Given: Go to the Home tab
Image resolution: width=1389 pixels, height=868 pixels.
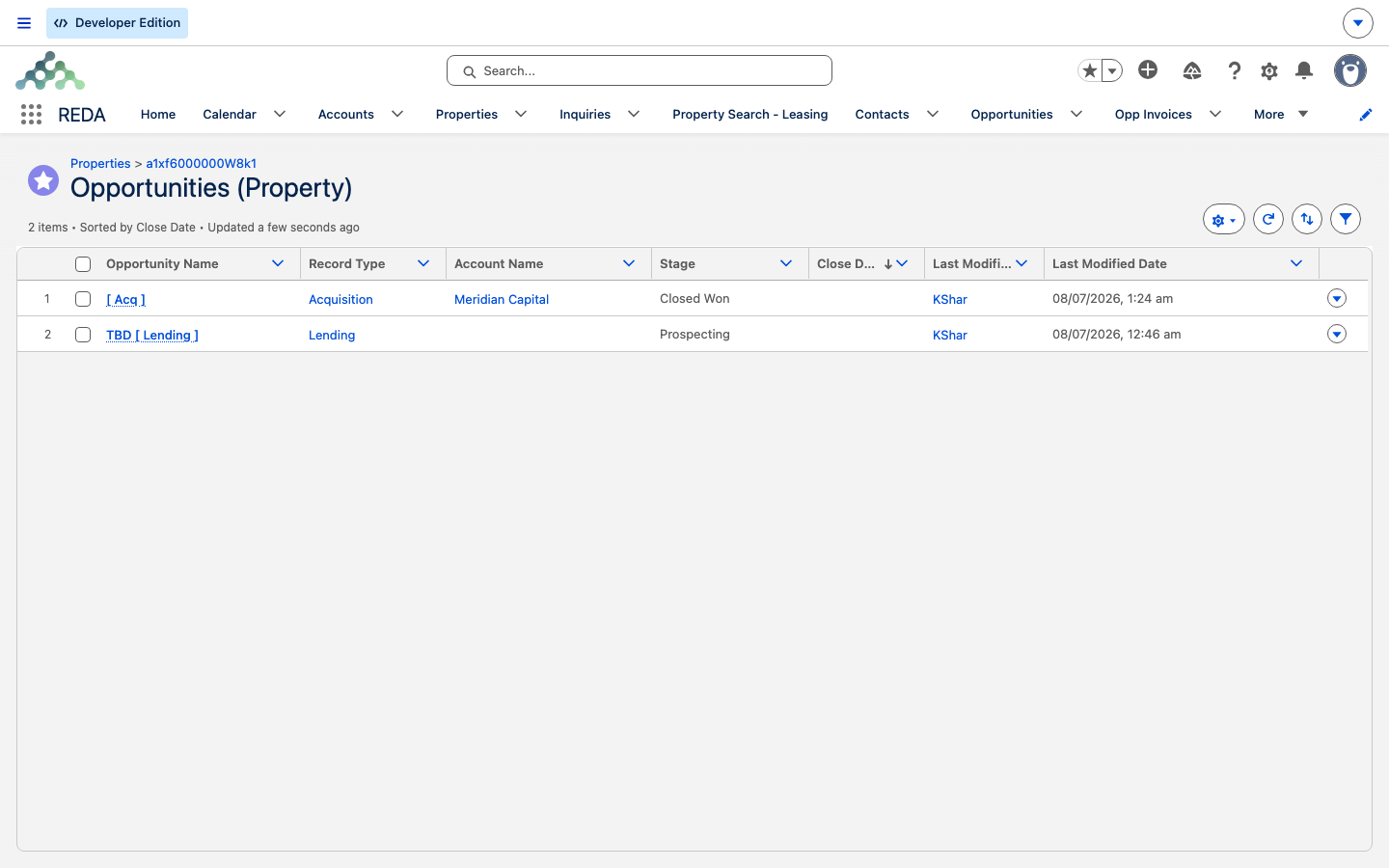Looking at the screenshot, I should [158, 114].
